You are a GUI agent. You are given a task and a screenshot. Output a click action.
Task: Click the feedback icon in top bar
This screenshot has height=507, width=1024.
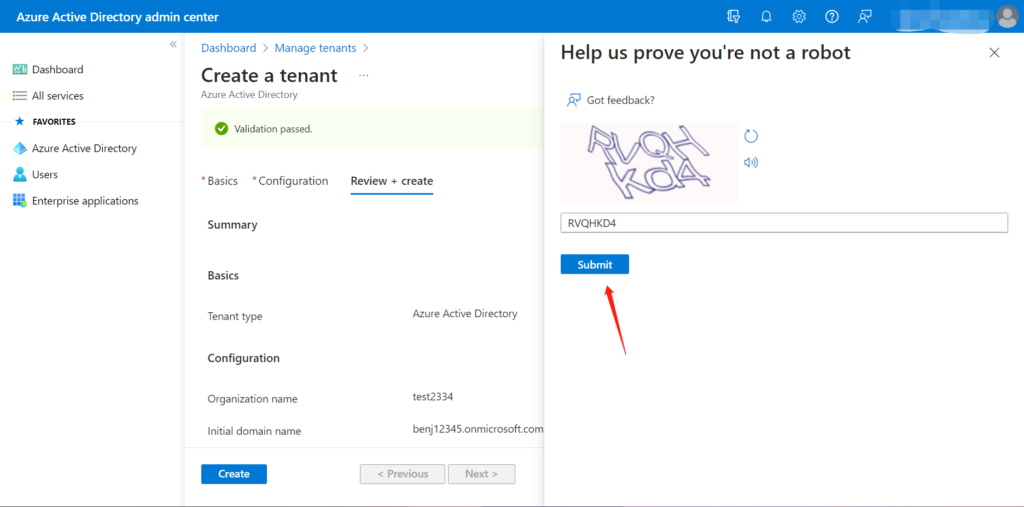coord(865,16)
